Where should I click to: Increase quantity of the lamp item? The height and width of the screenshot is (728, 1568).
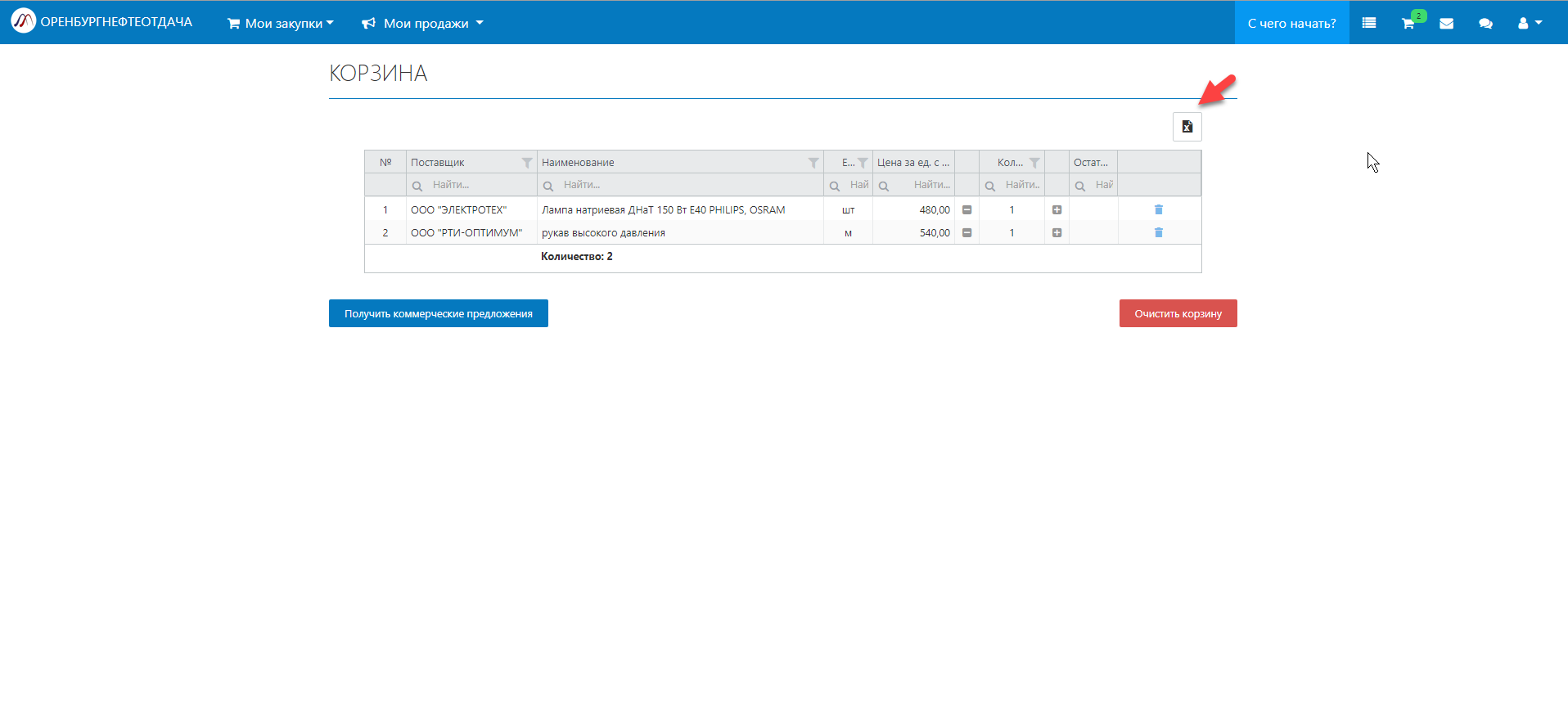pos(1057,210)
